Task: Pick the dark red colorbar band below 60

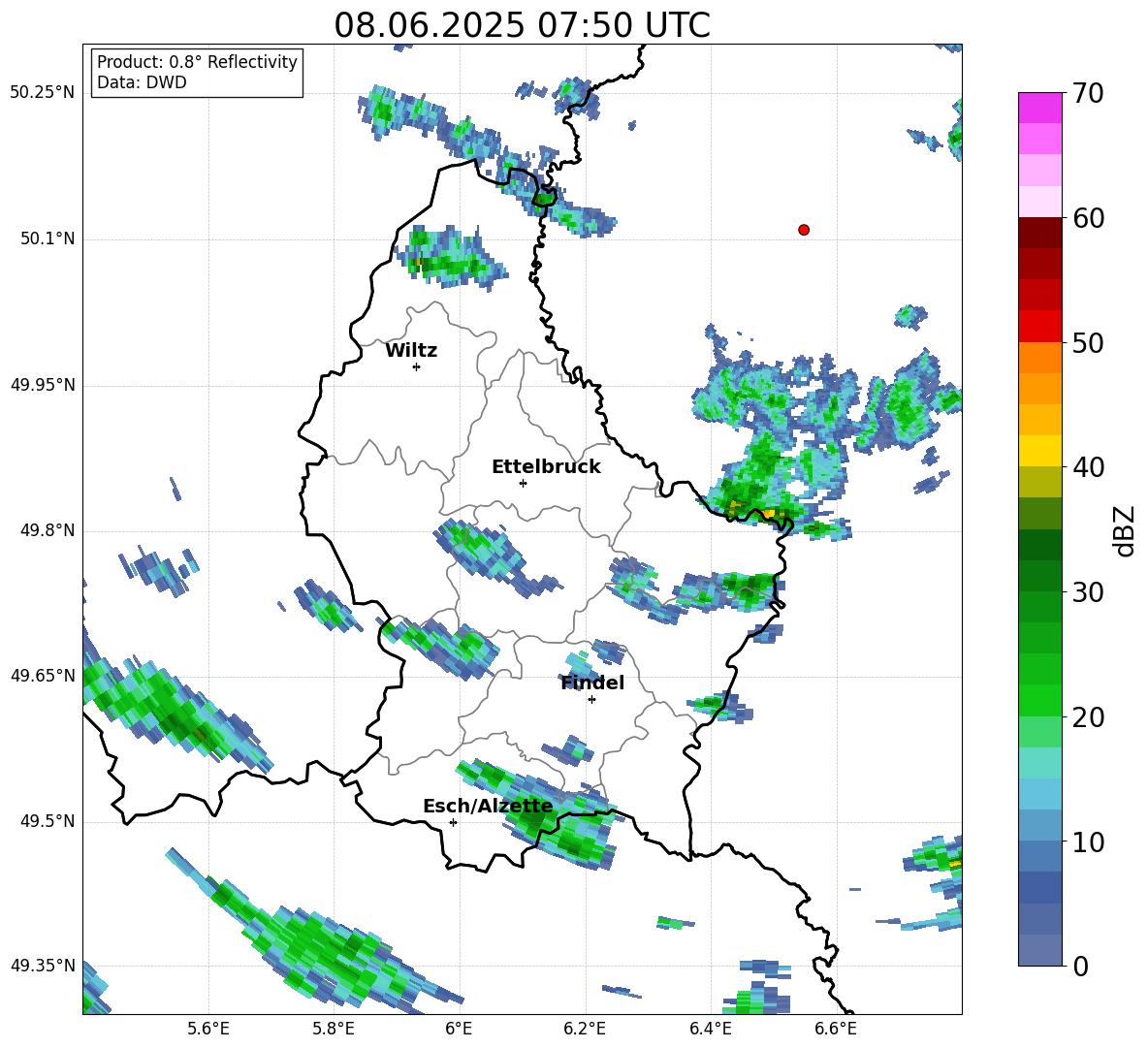Action: [x=1039, y=233]
